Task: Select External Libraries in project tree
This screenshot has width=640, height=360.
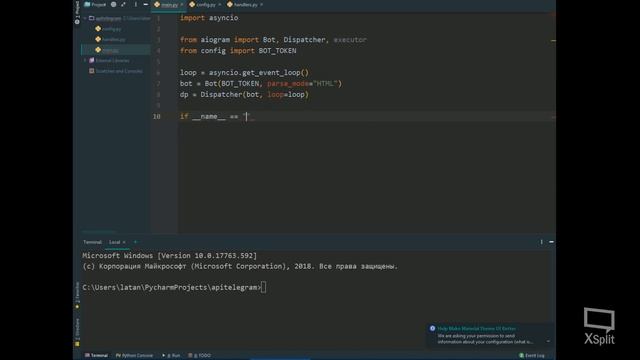Action: [x=109, y=60]
